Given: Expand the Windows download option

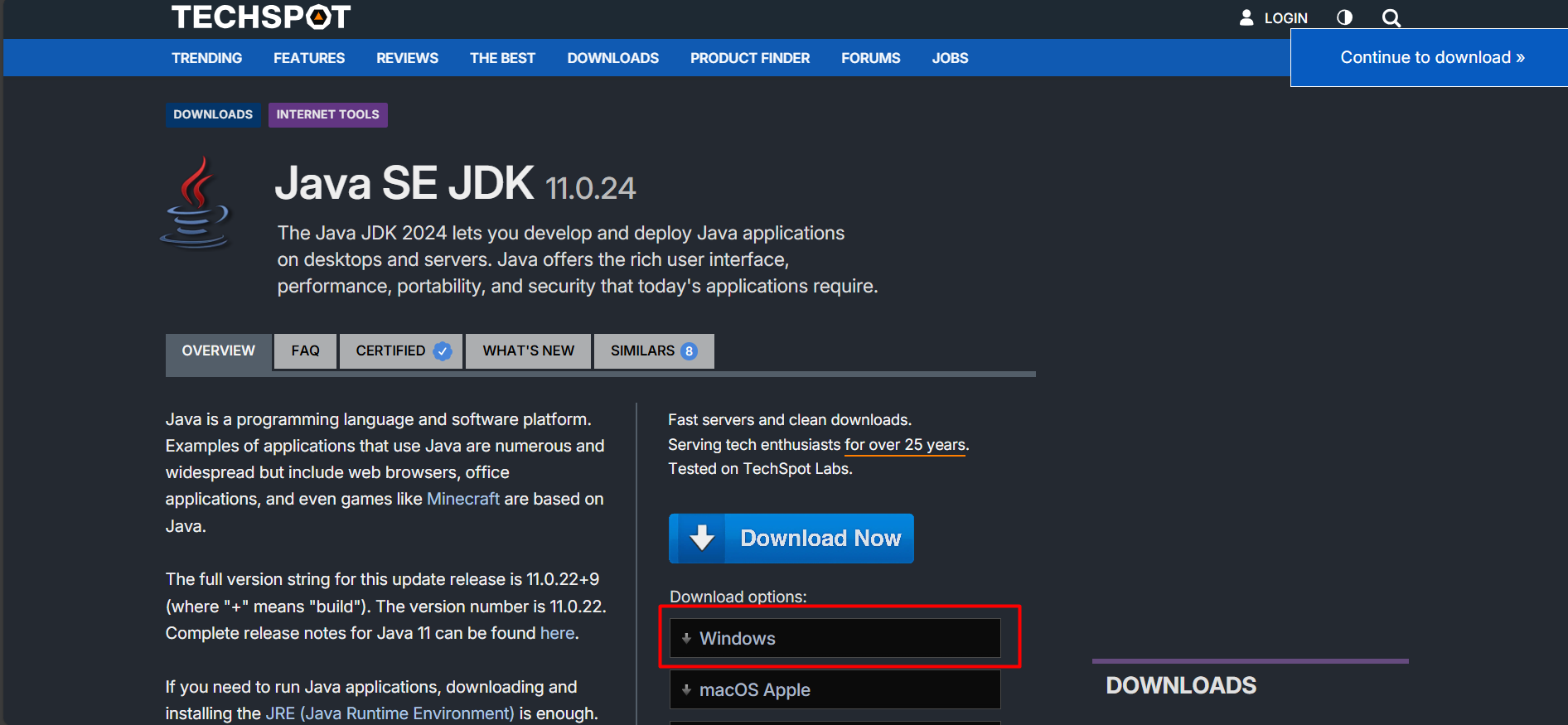Looking at the screenshot, I should (835, 638).
